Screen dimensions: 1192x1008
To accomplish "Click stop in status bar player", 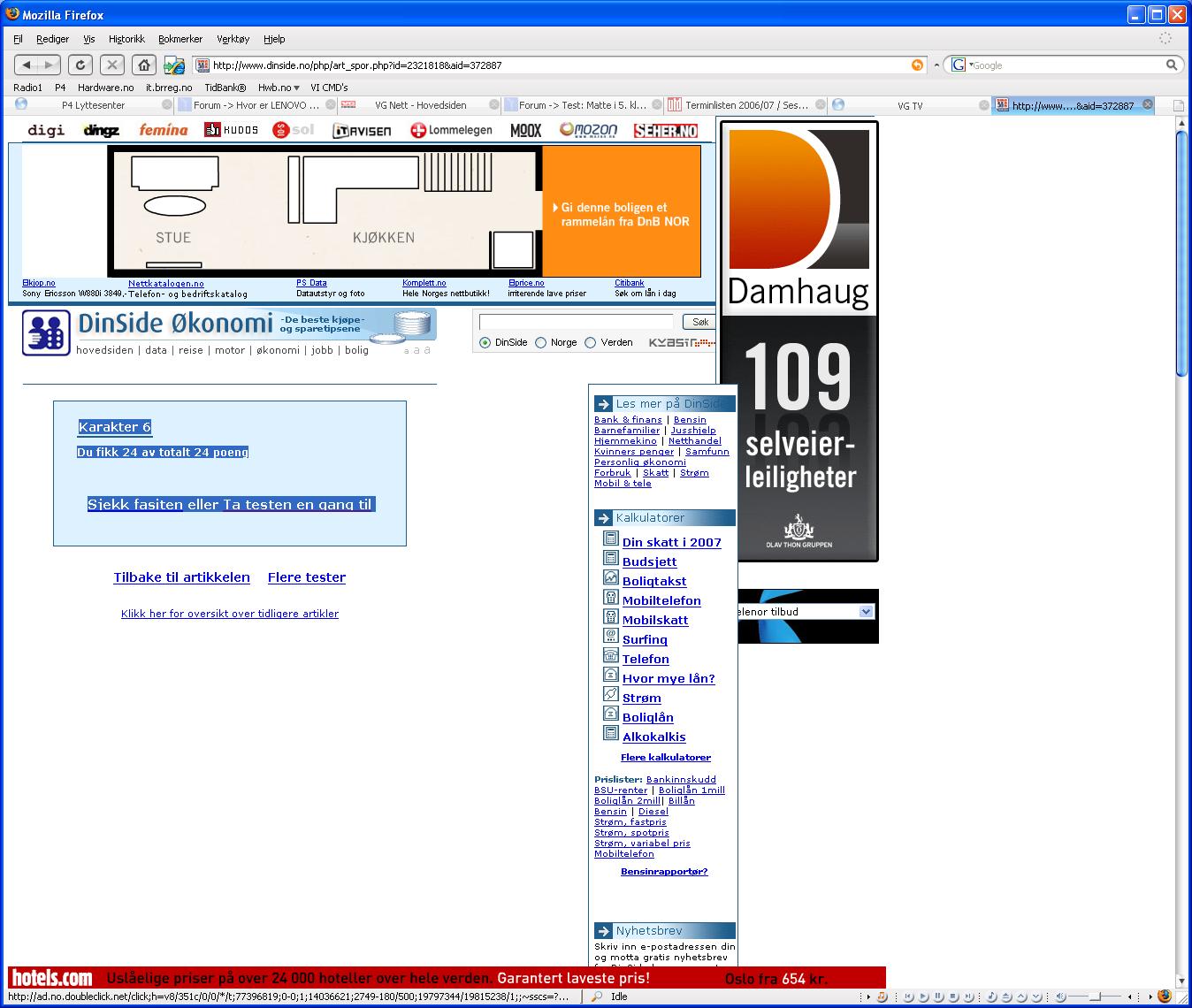I will [952, 997].
